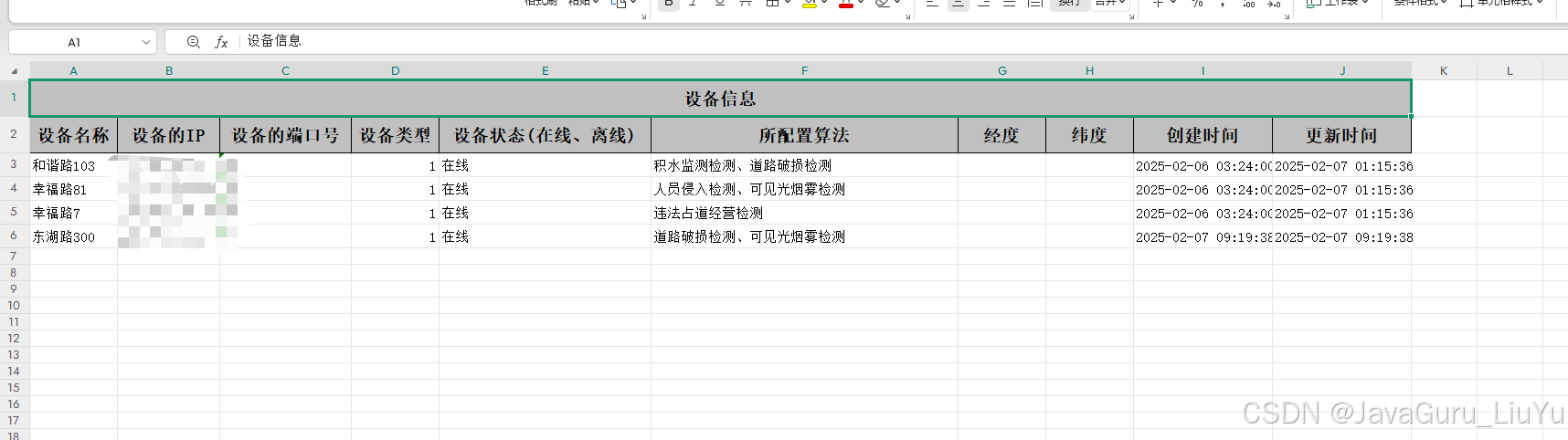
Task: Select column H header
Action: 1089,70
